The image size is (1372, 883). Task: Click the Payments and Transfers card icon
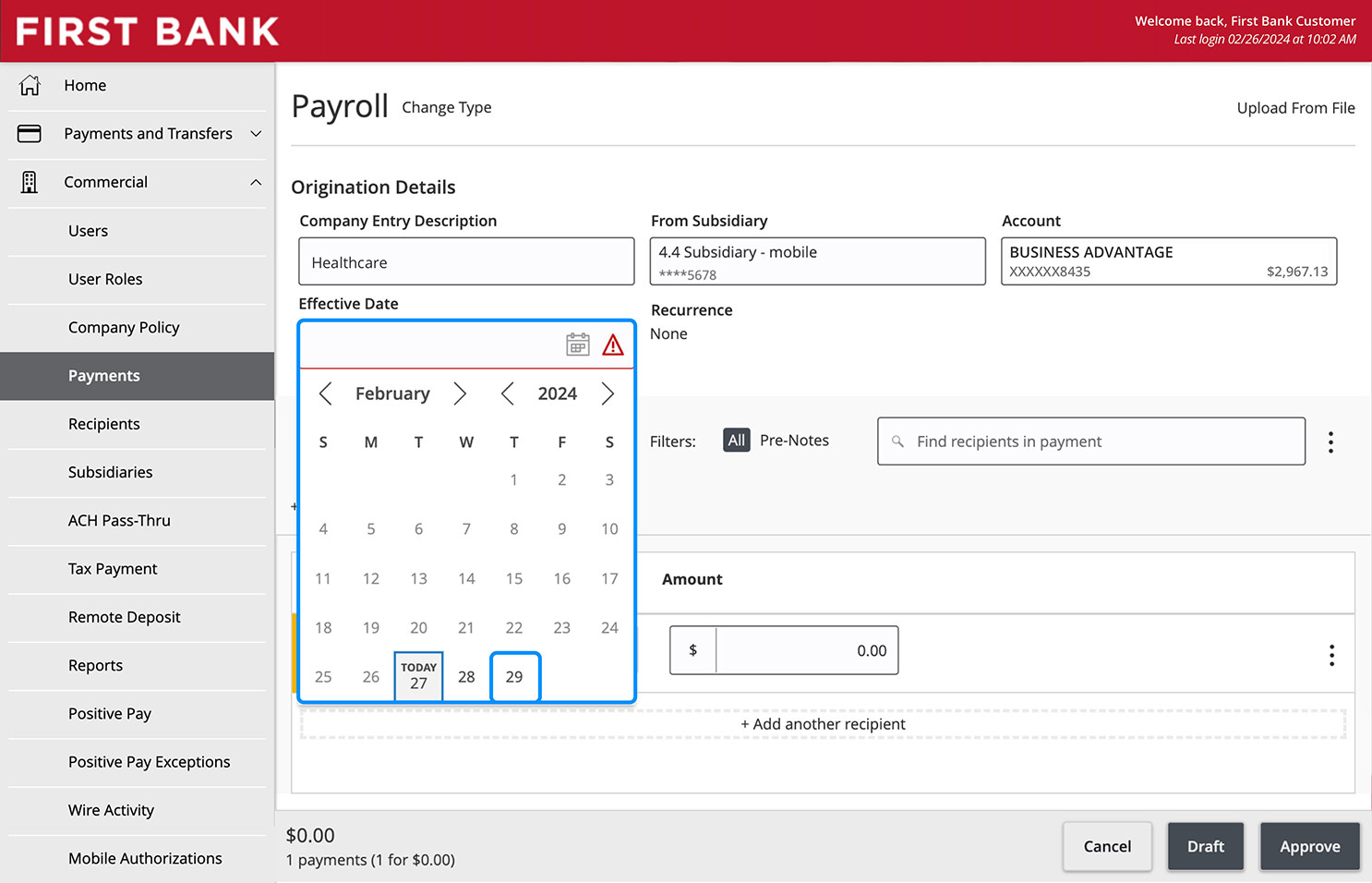point(30,134)
